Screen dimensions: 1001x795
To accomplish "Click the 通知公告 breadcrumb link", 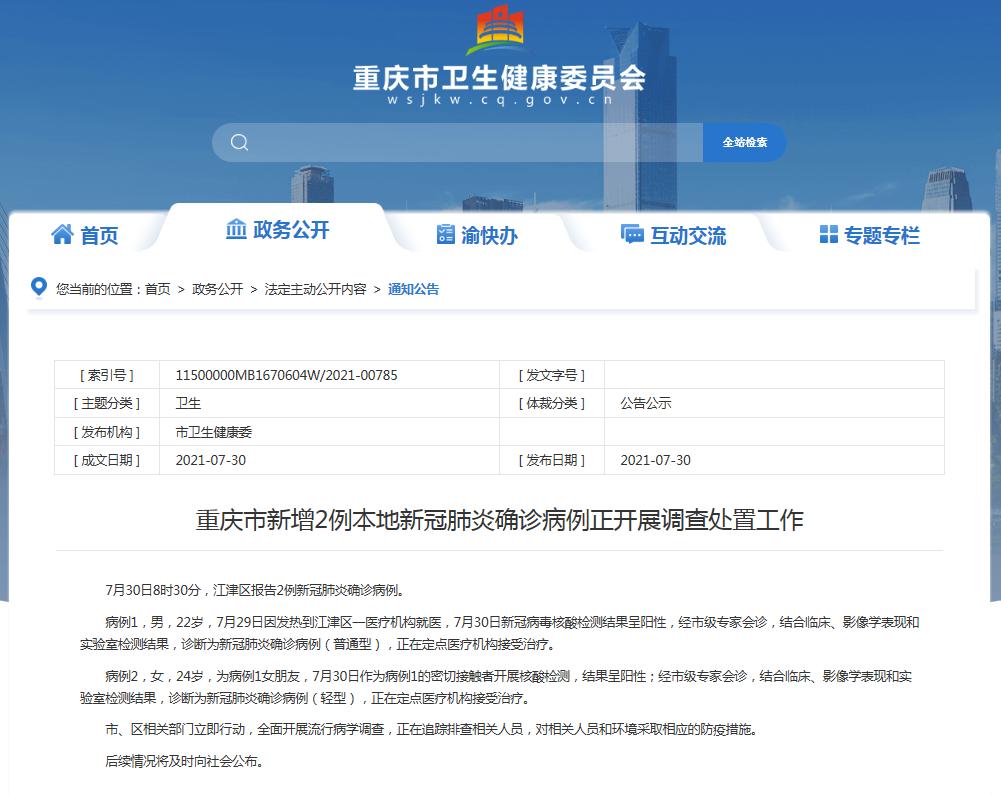I will pos(413,289).
